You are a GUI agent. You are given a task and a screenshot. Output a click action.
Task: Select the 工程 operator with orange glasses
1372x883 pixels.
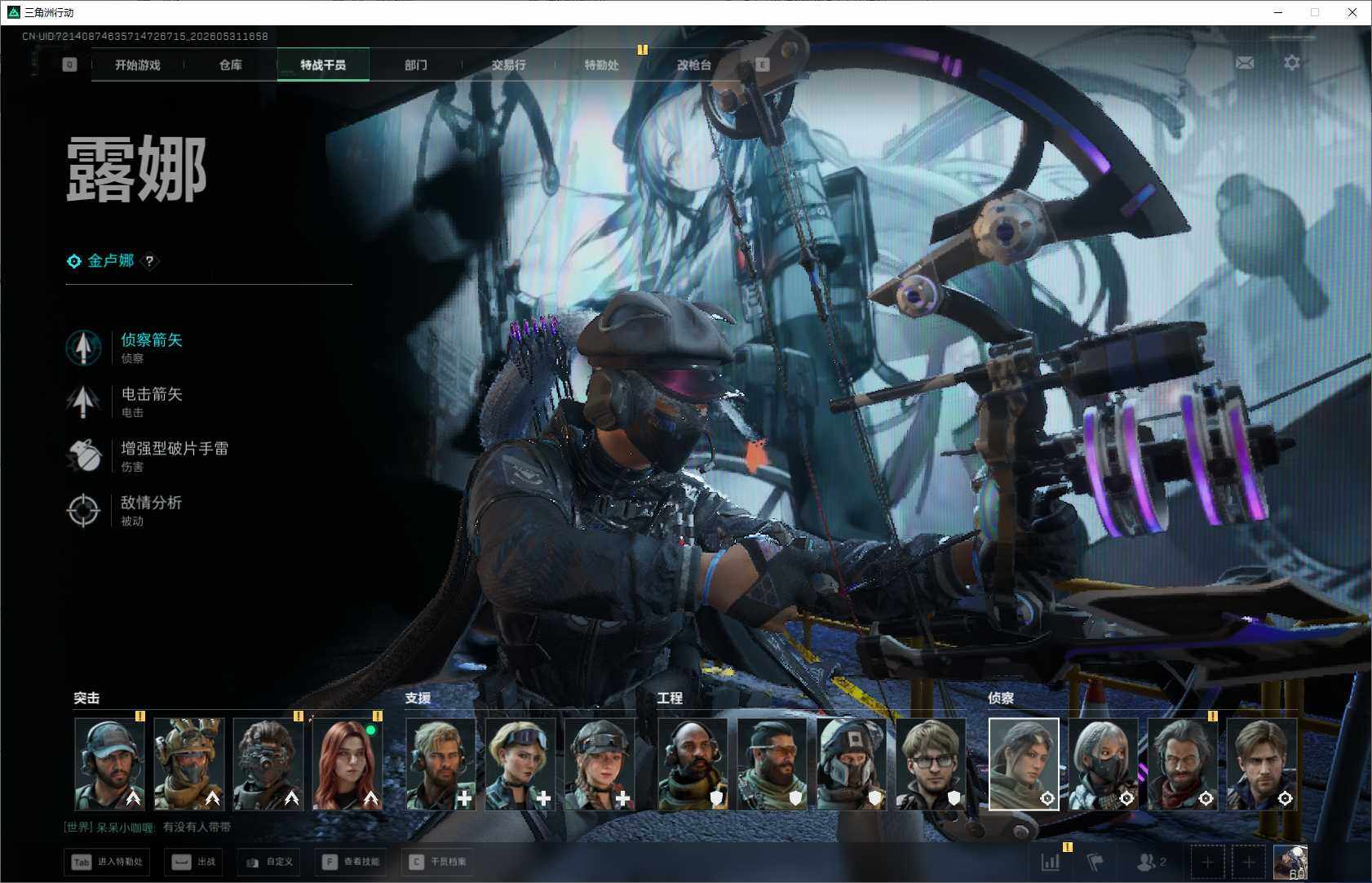(x=772, y=765)
